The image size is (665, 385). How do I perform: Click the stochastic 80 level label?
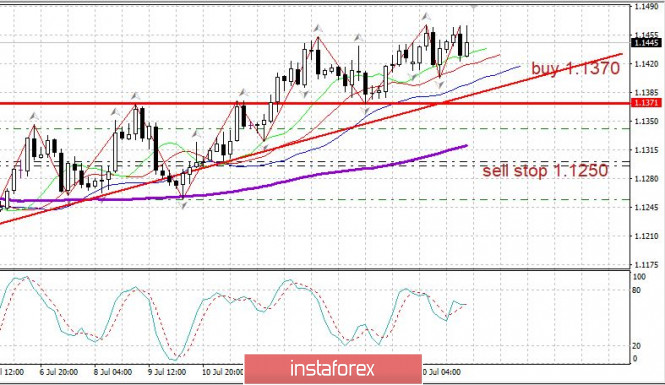(x=636, y=290)
